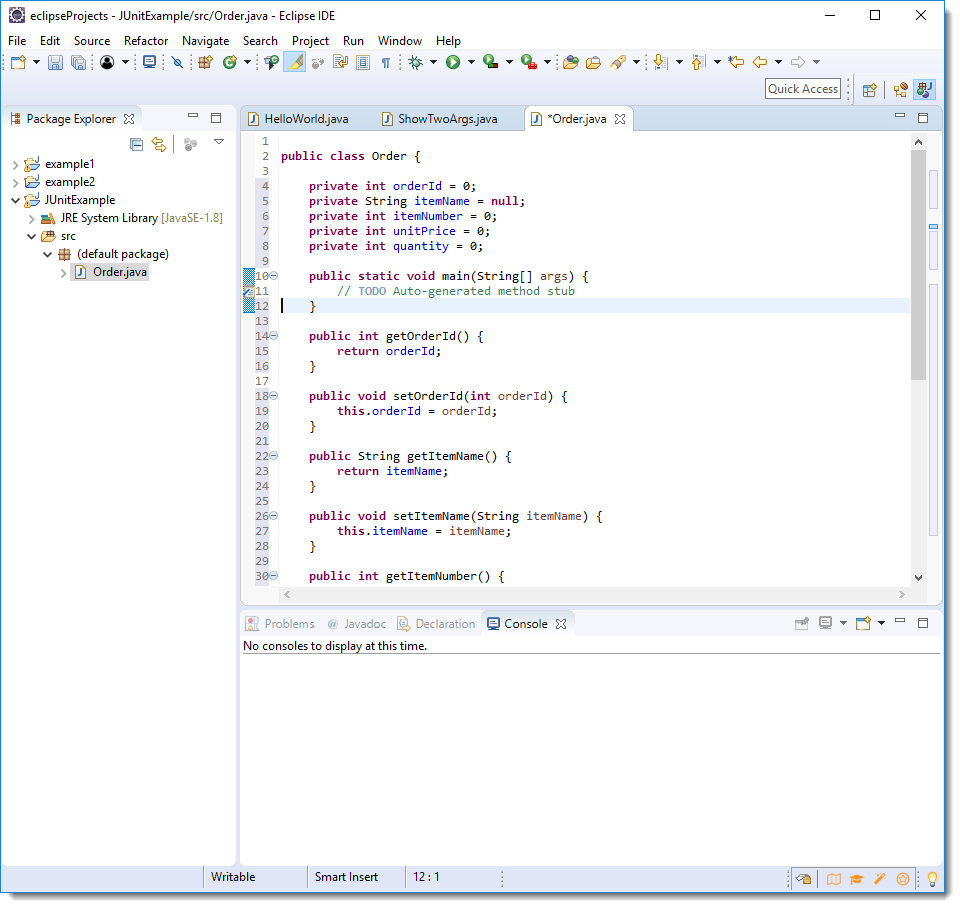Click the Previous Annotation up-arrow icon
The height and width of the screenshot is (908, 960).
pos(699,62)
